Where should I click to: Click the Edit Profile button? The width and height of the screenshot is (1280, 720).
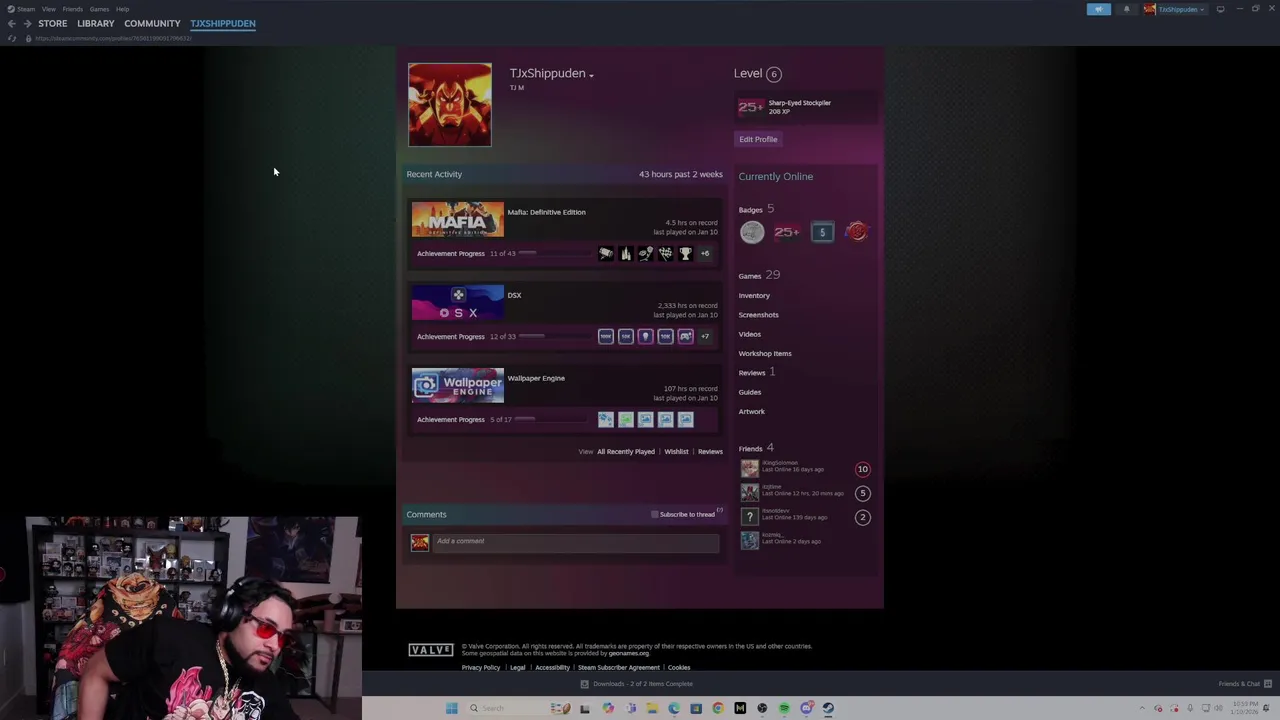758,139
